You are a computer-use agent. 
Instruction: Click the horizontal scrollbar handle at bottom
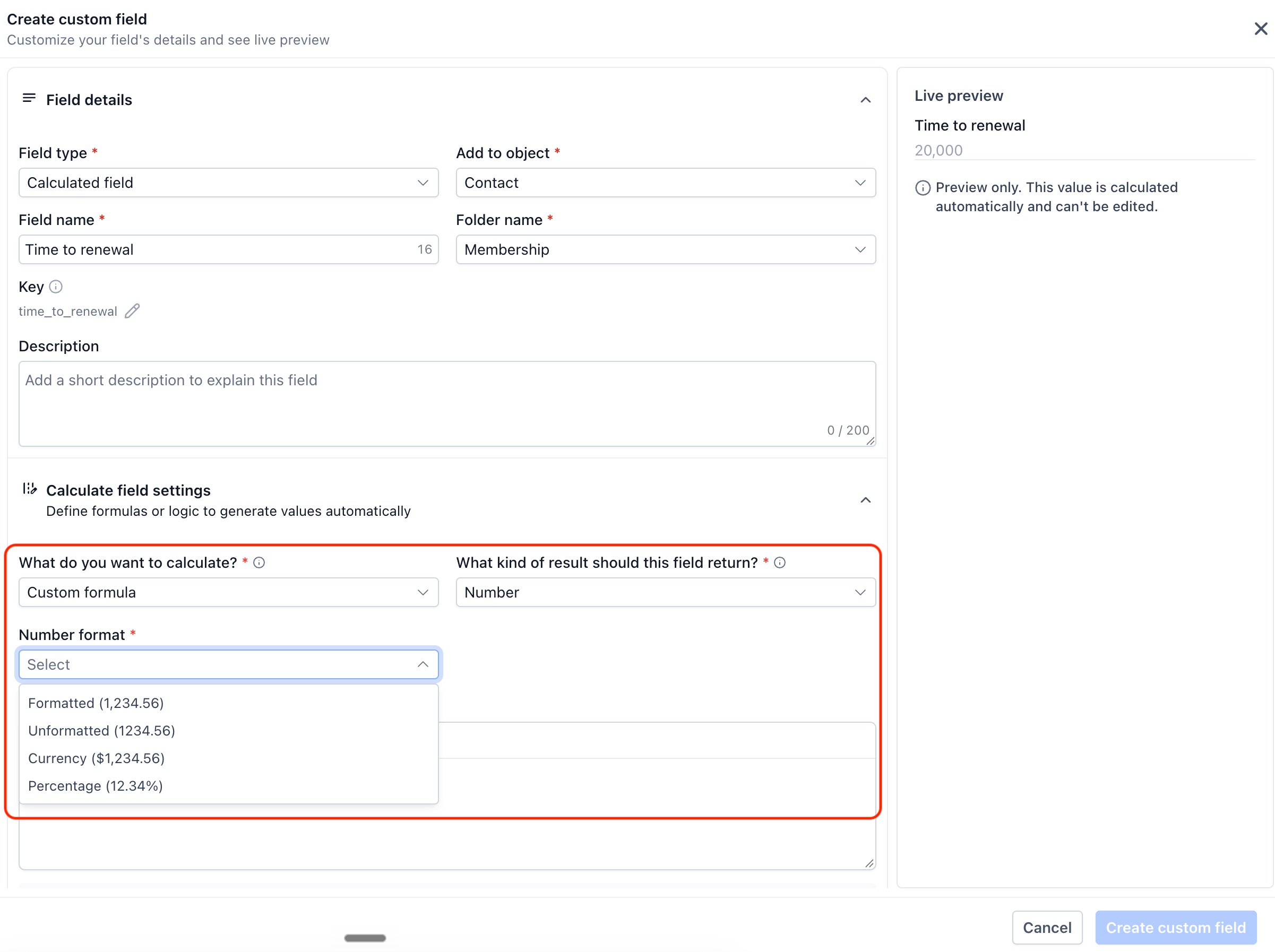pyautogui.click(x=365, y=938)
